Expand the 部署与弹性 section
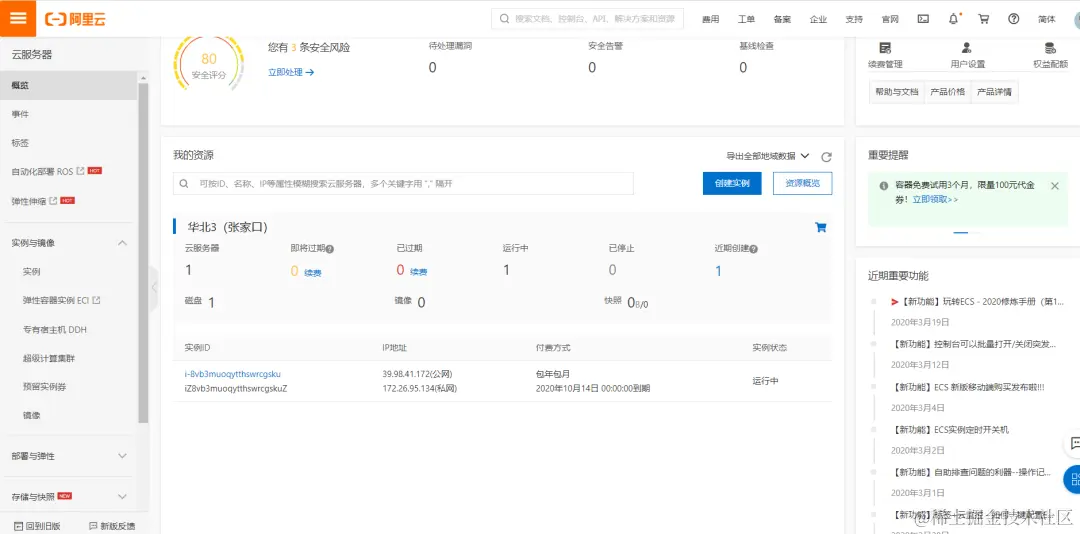1080x534 pixels. 123,456
